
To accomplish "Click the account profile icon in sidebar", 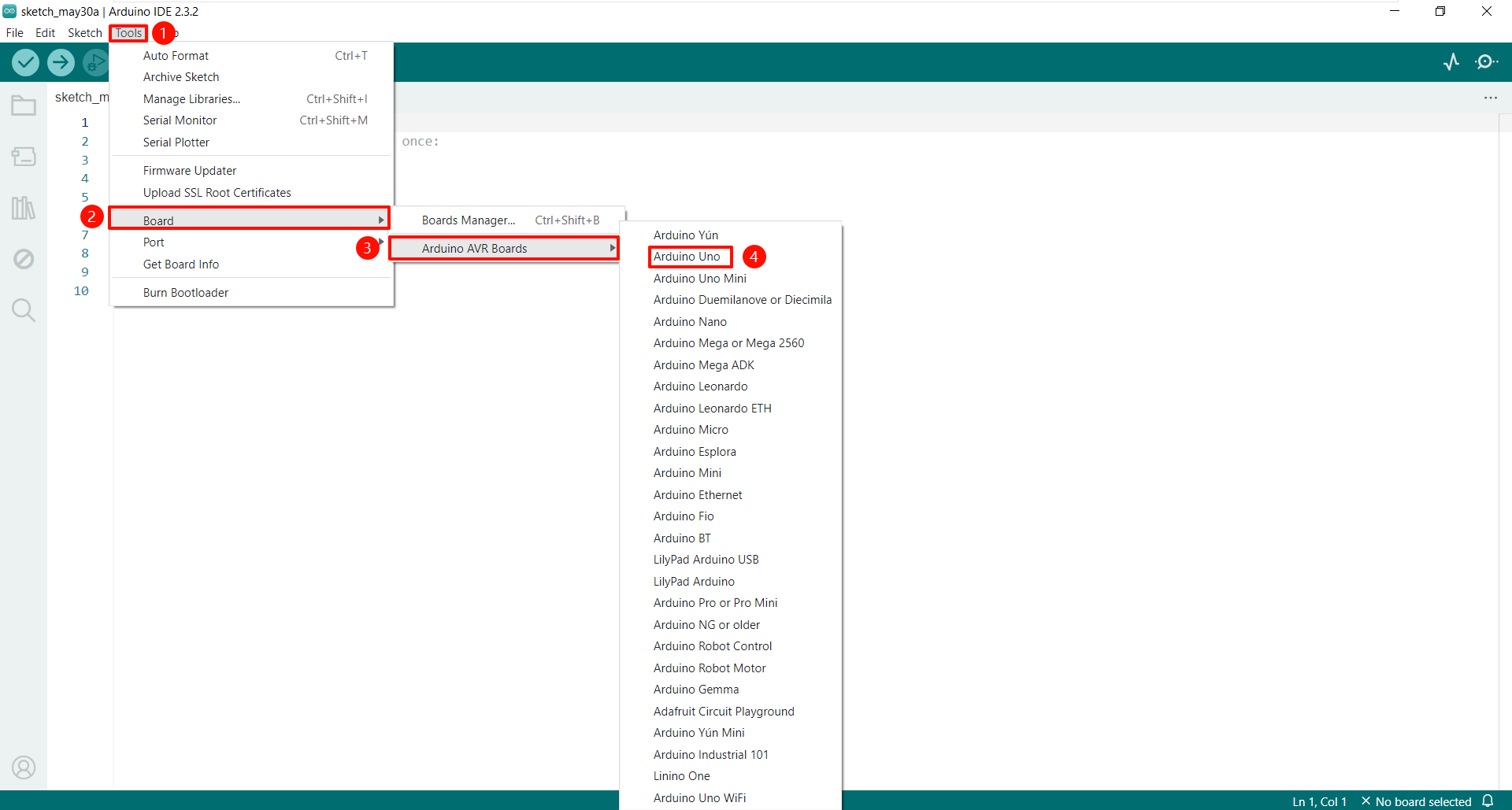I will [x=24, y=767].
